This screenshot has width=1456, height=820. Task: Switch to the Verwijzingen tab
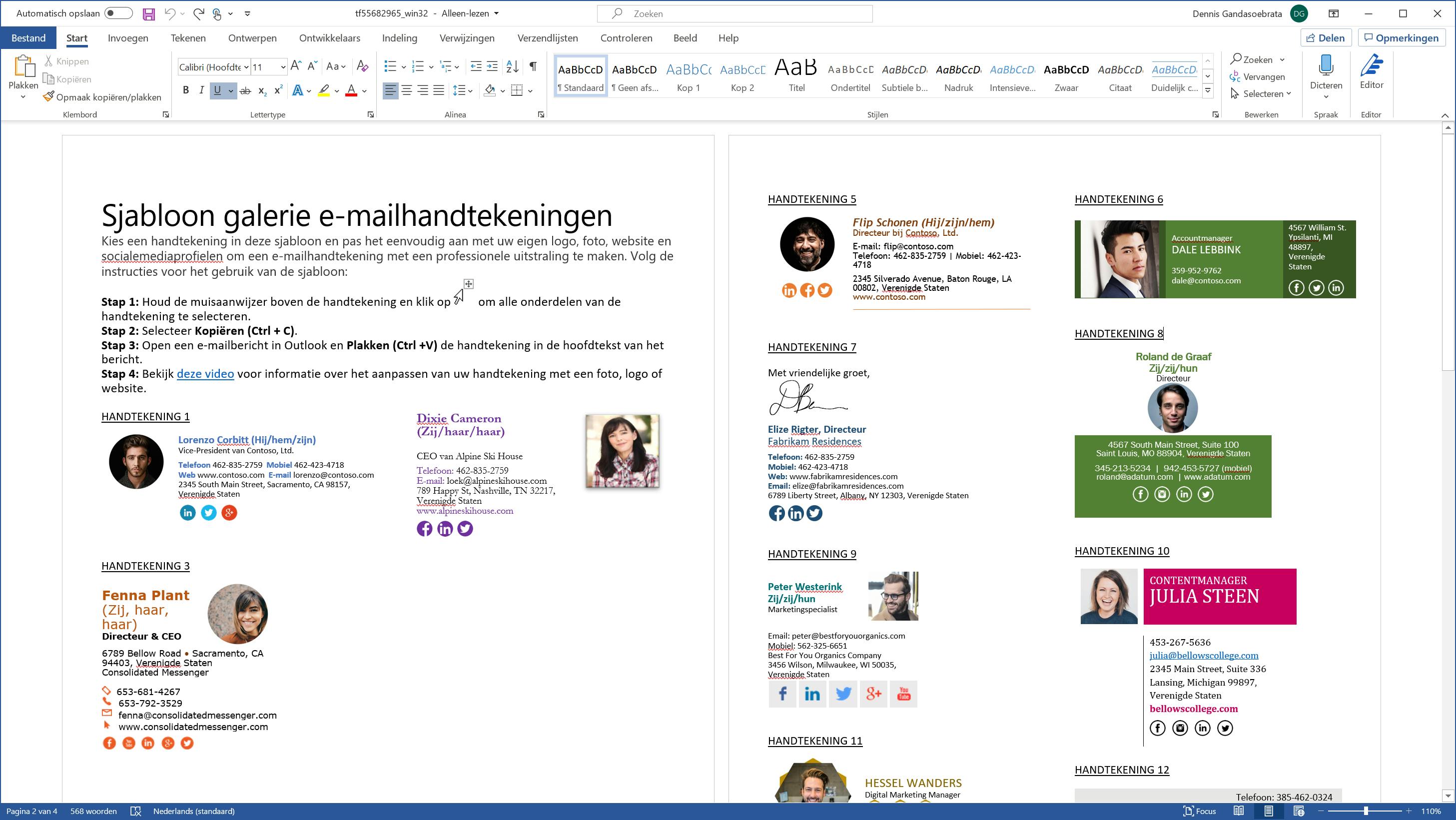[x=466, y=38]
